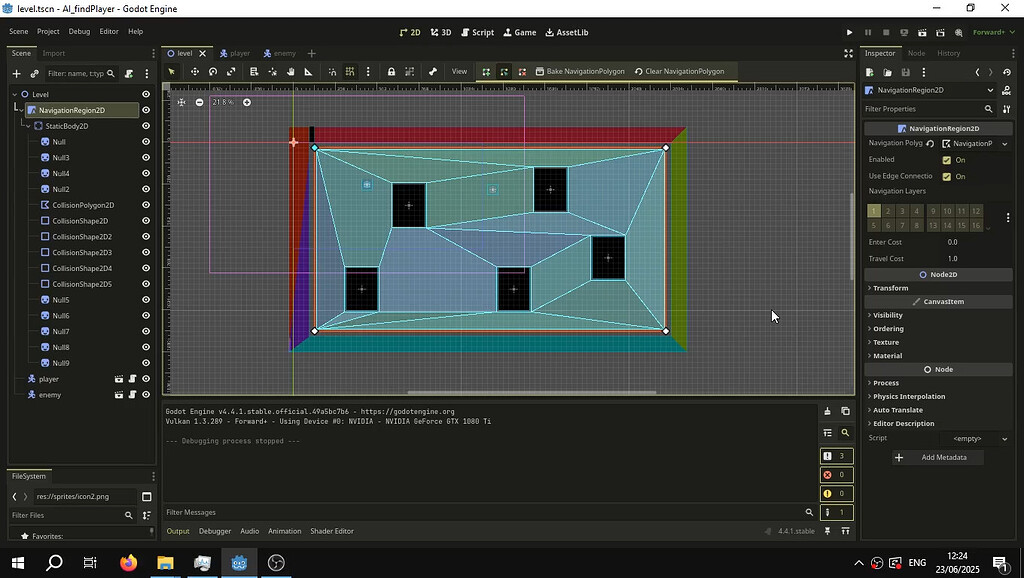
Task: Toggle visibility of NavigationRegion2D node
Action: click(146, 110)
